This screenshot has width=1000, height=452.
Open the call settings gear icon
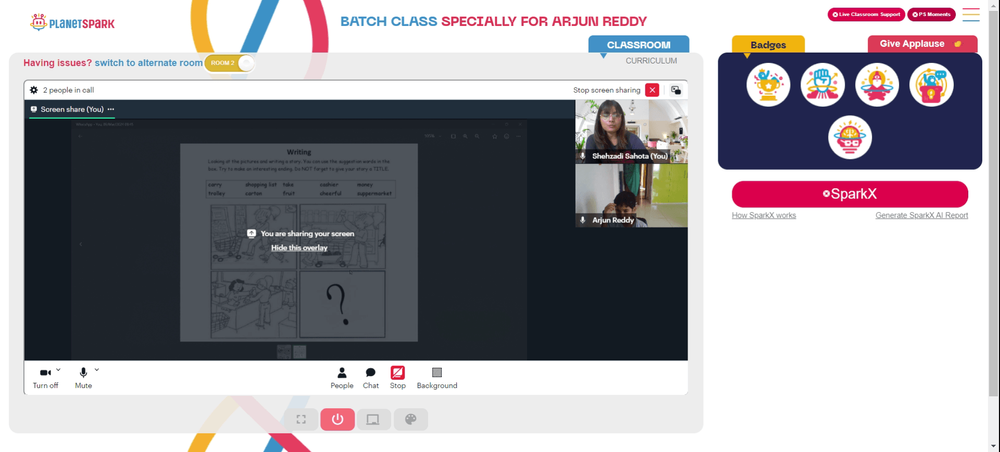33,91
